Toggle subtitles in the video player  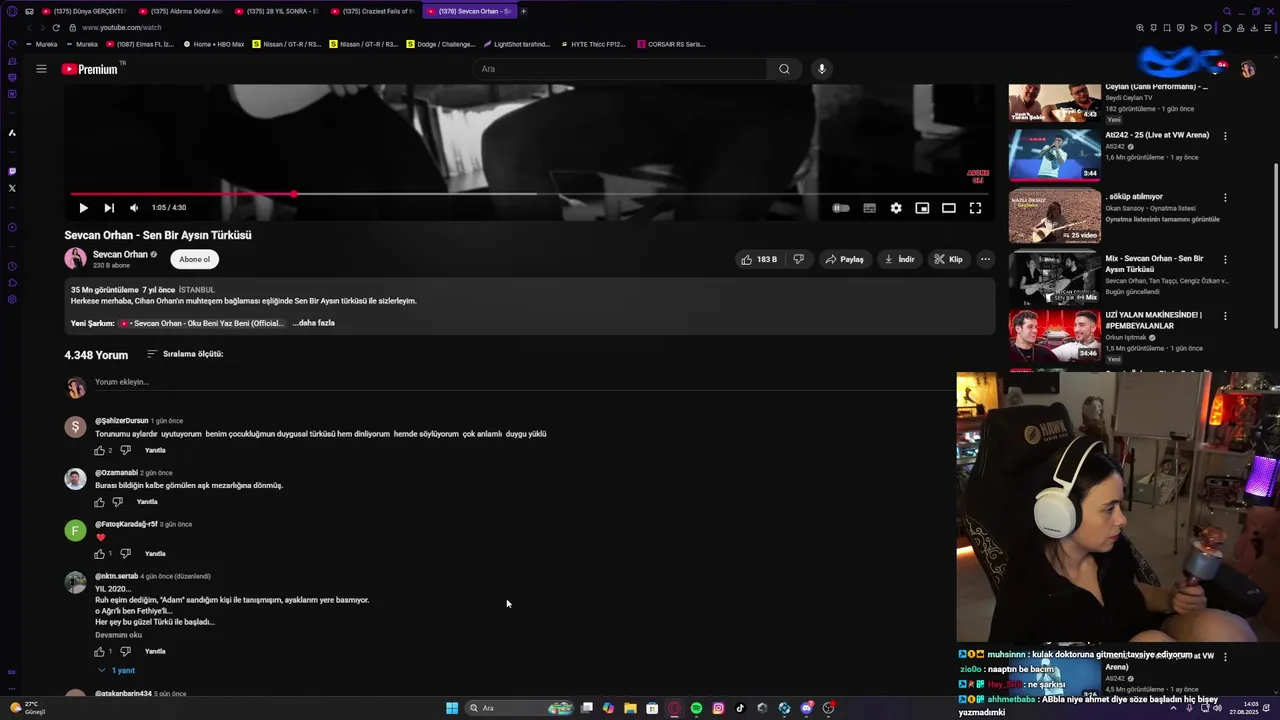tap(869, 208)
